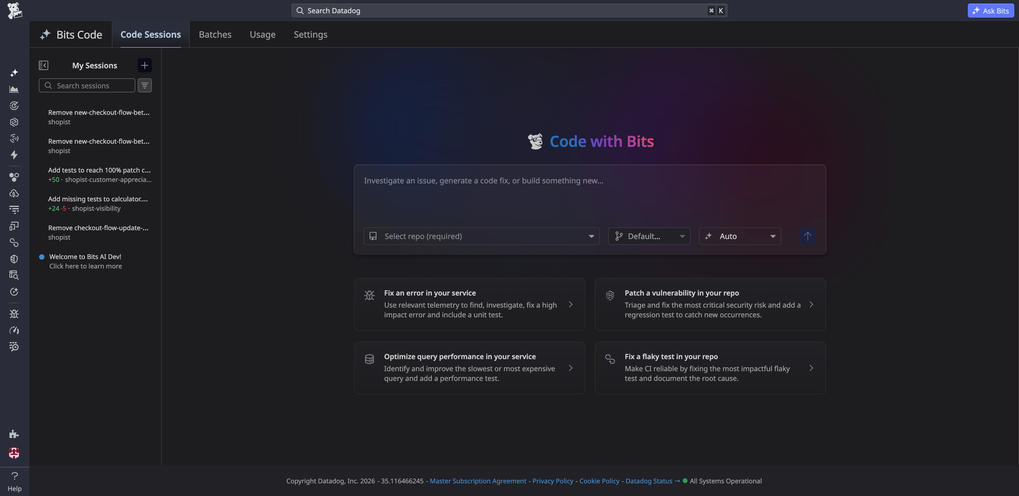
Task: Click the My Sessions heading
Action: click(x=95, y=65)
